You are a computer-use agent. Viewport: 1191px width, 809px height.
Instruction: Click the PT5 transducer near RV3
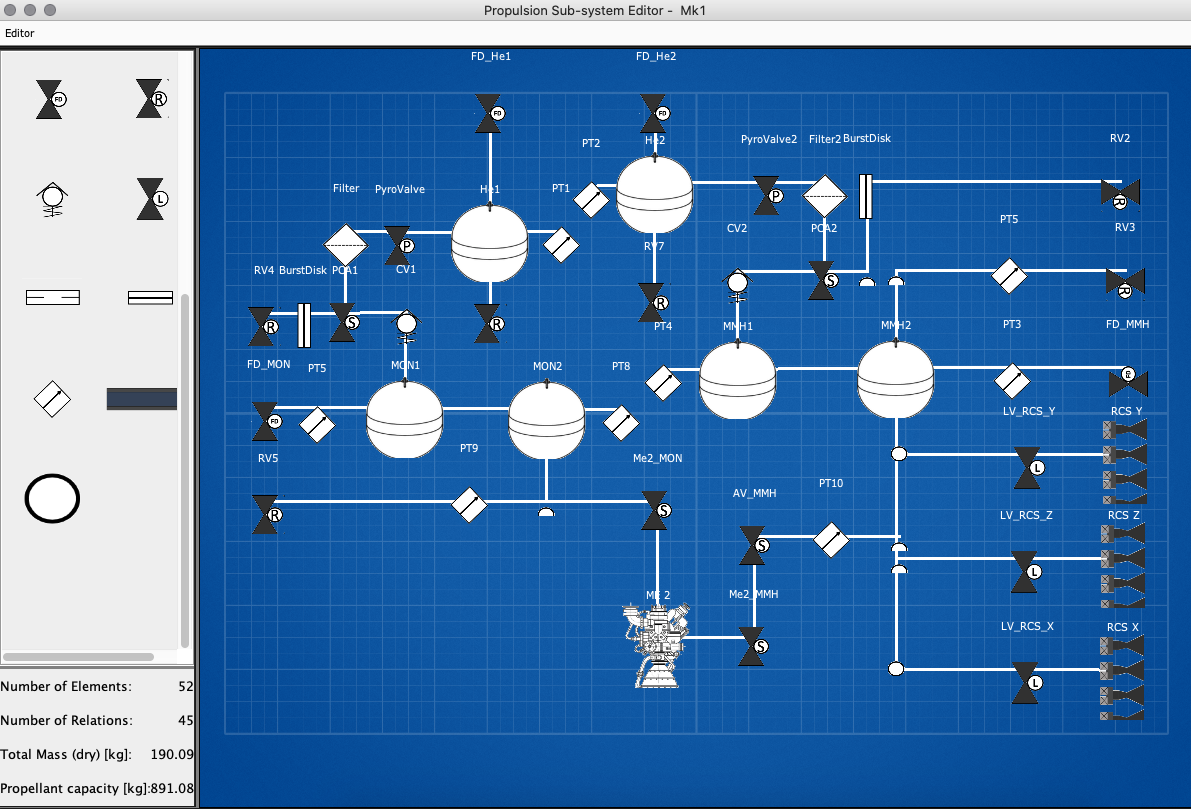(x=1009, y=276)
